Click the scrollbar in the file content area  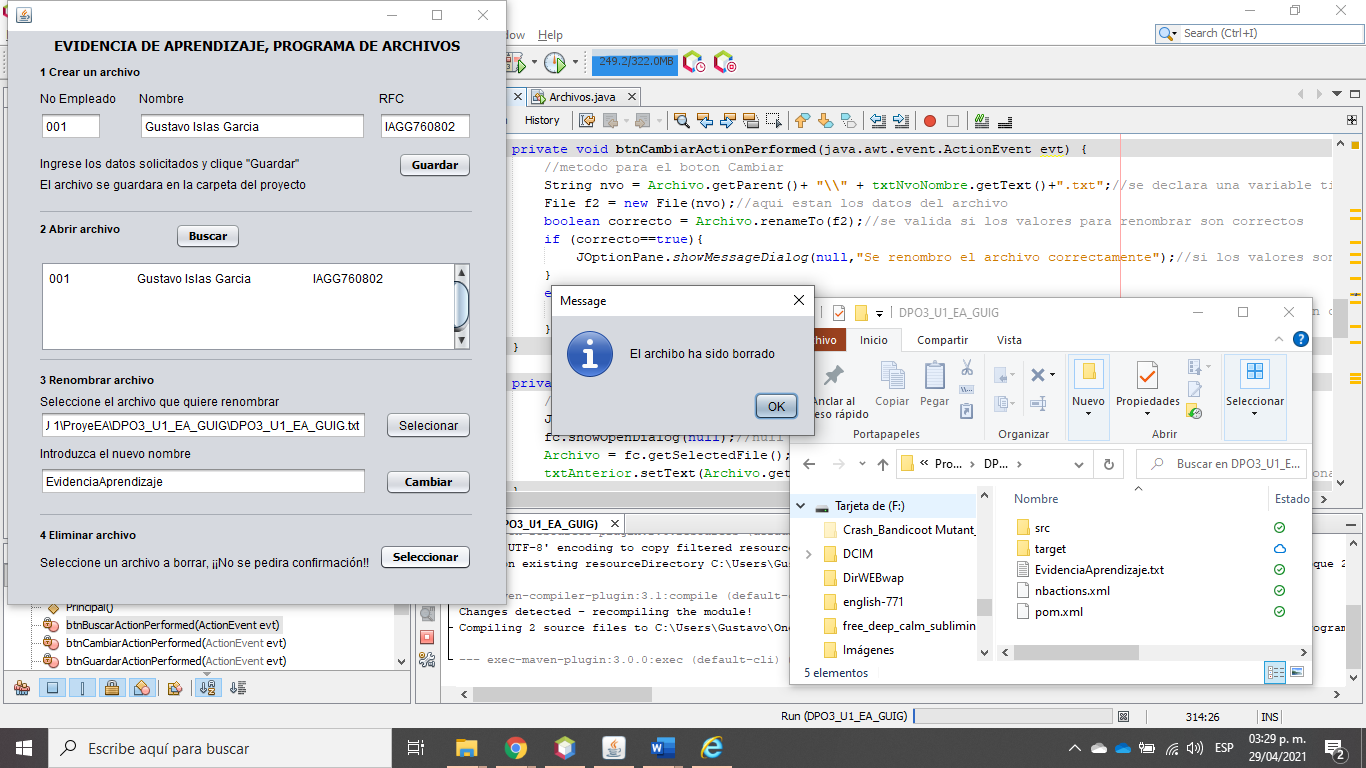click(x=461, y=306)
